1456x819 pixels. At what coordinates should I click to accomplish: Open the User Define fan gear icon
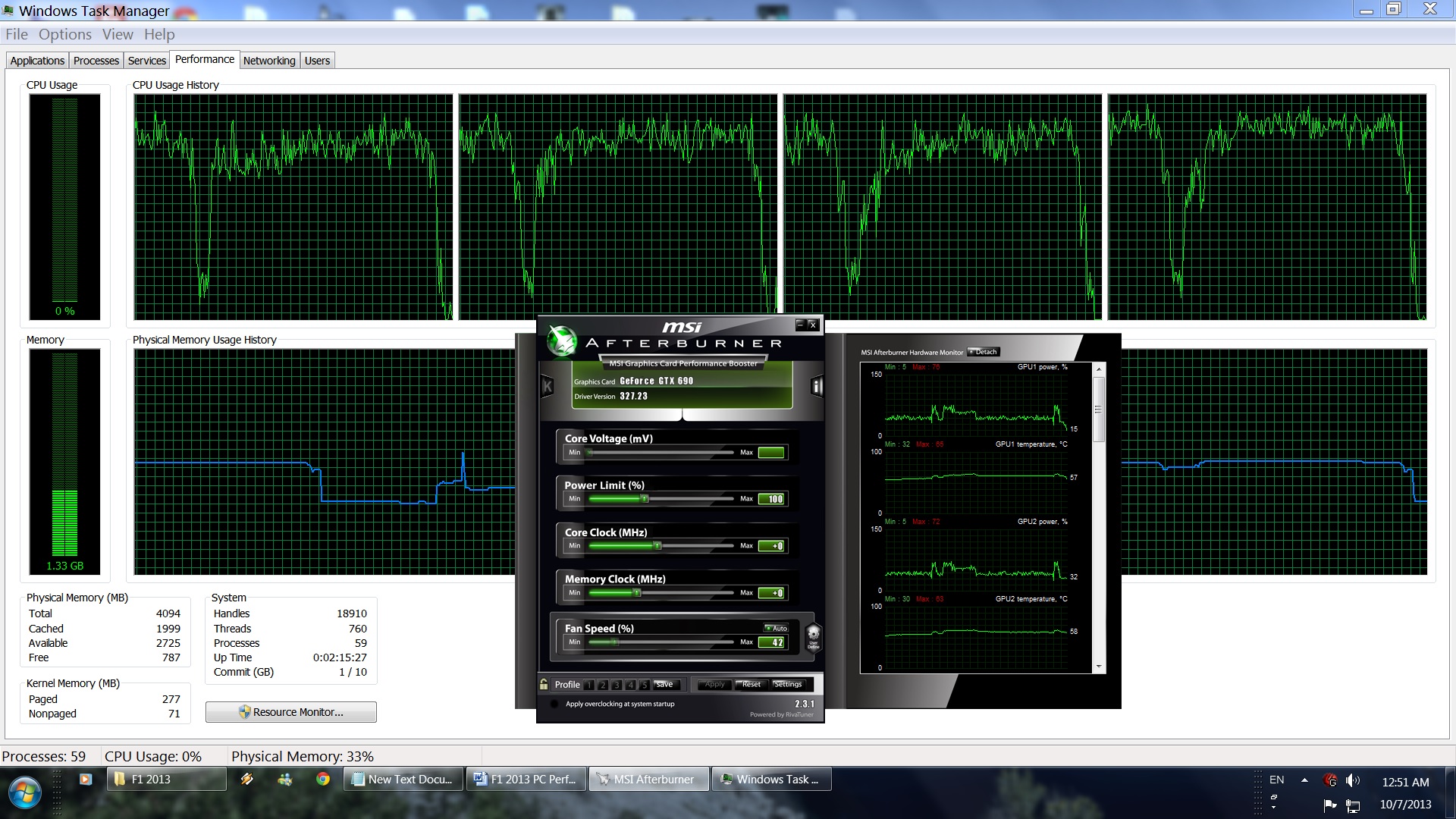pyautogui.click(x=813, y=635)
